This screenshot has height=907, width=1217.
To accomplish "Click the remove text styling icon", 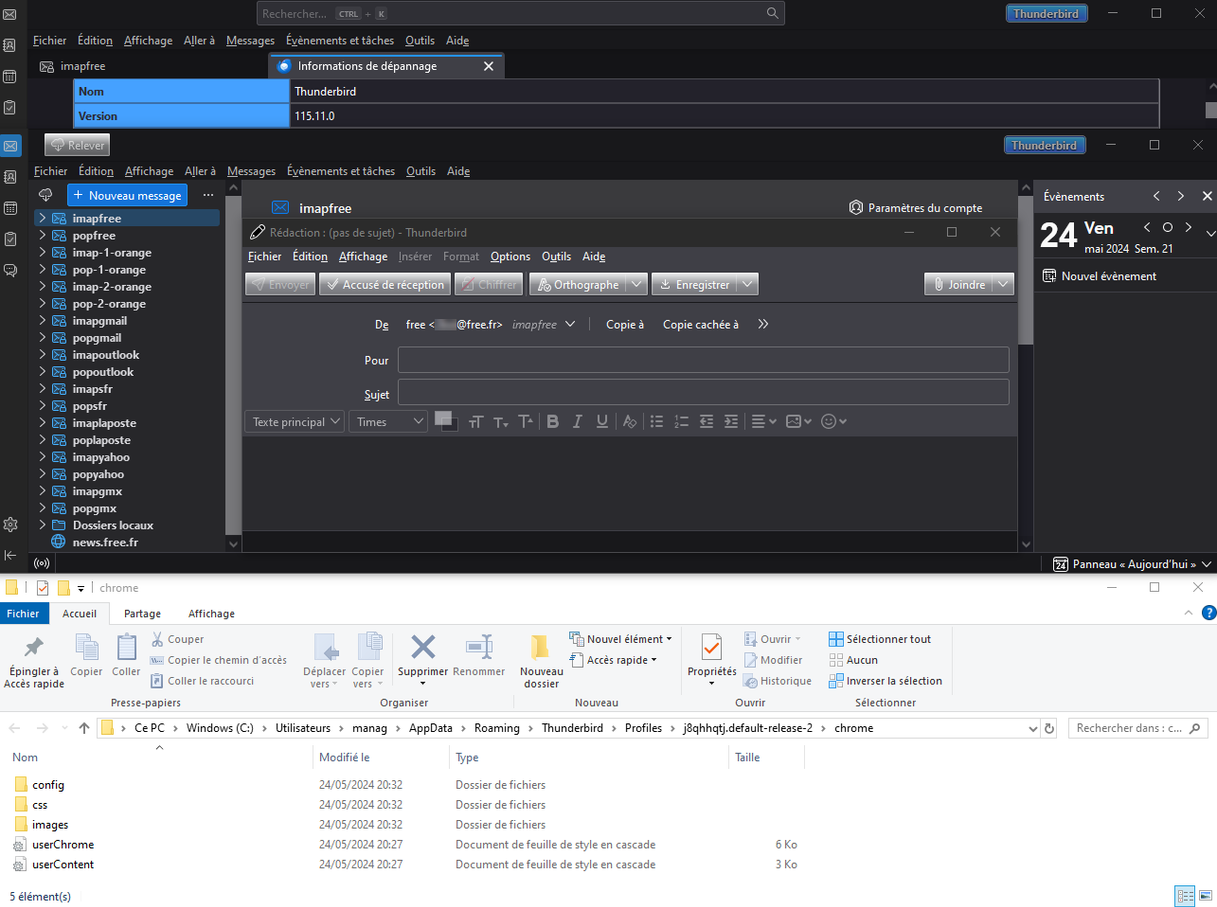I will [x=630, y=422].
